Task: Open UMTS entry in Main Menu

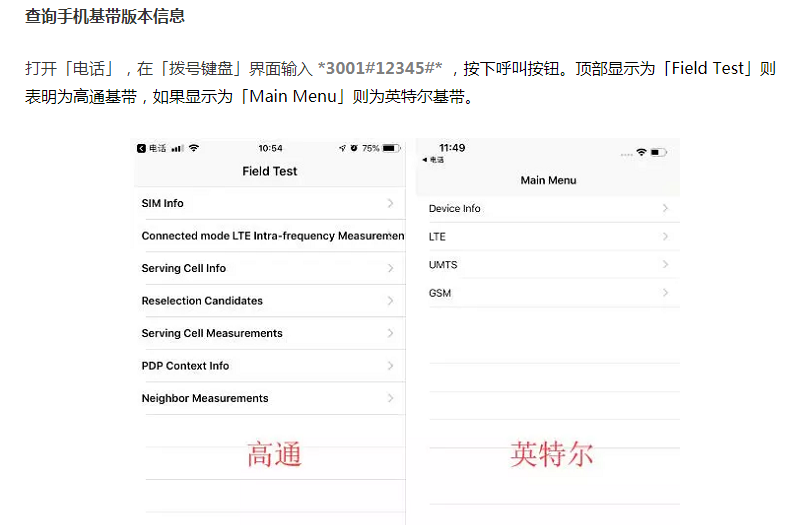Action: 548,265
